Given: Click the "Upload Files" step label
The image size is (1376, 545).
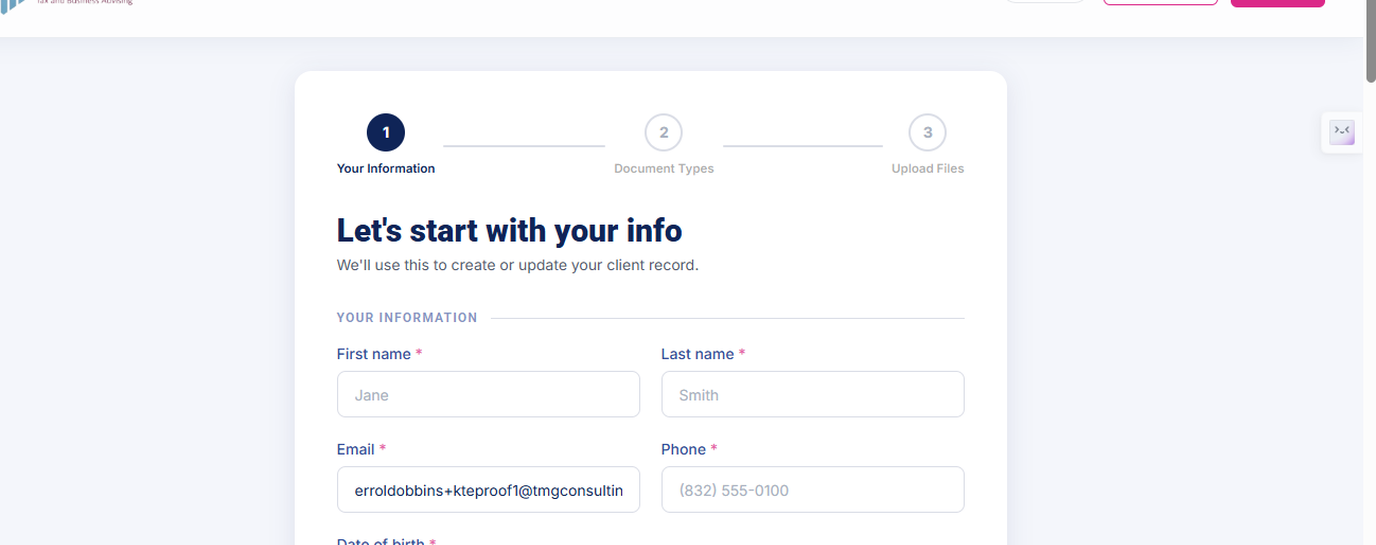Looking at the screenshot, I should [928, 168].
